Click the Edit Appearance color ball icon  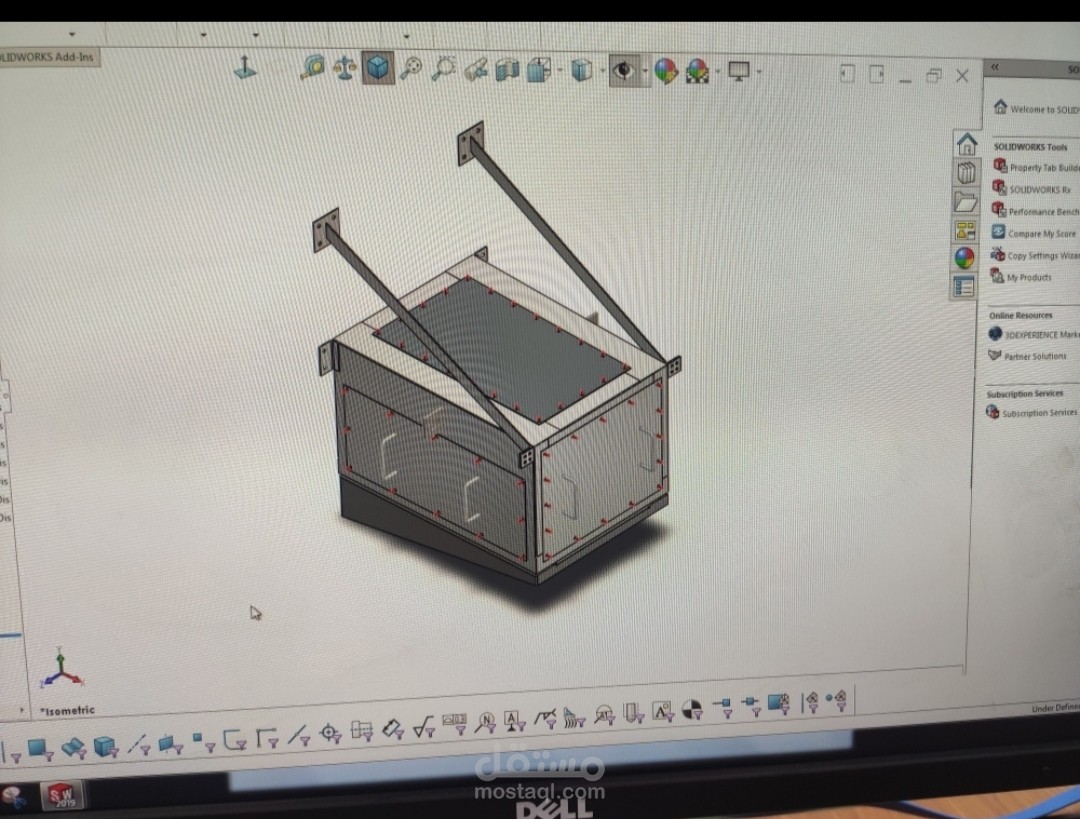pos(668,72)
